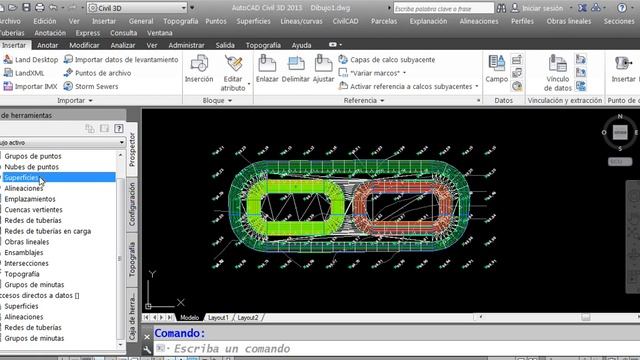The height and width of the screenshot is (360, 640).
Task: Click the LandXML import icon
Action: tap(8, 73)
